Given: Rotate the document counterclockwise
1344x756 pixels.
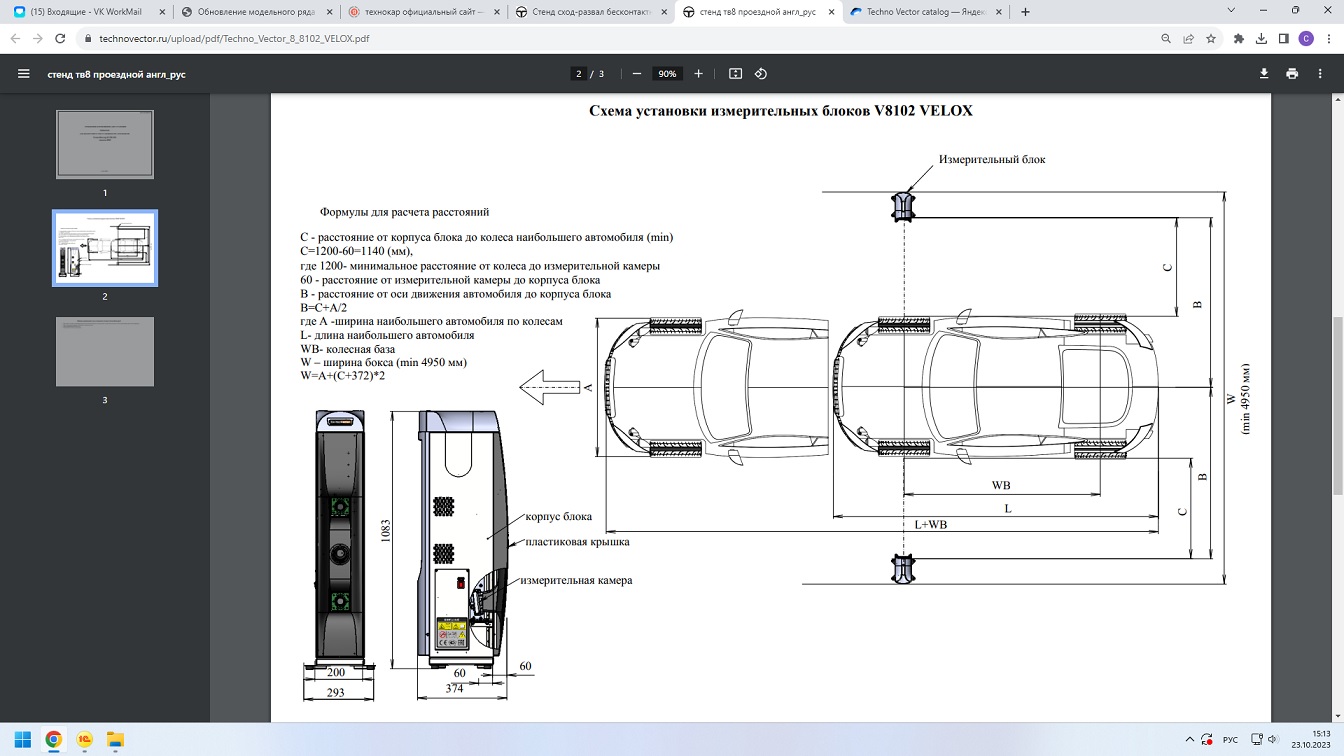Looking at the screenshot, I should tap(761, 74).
